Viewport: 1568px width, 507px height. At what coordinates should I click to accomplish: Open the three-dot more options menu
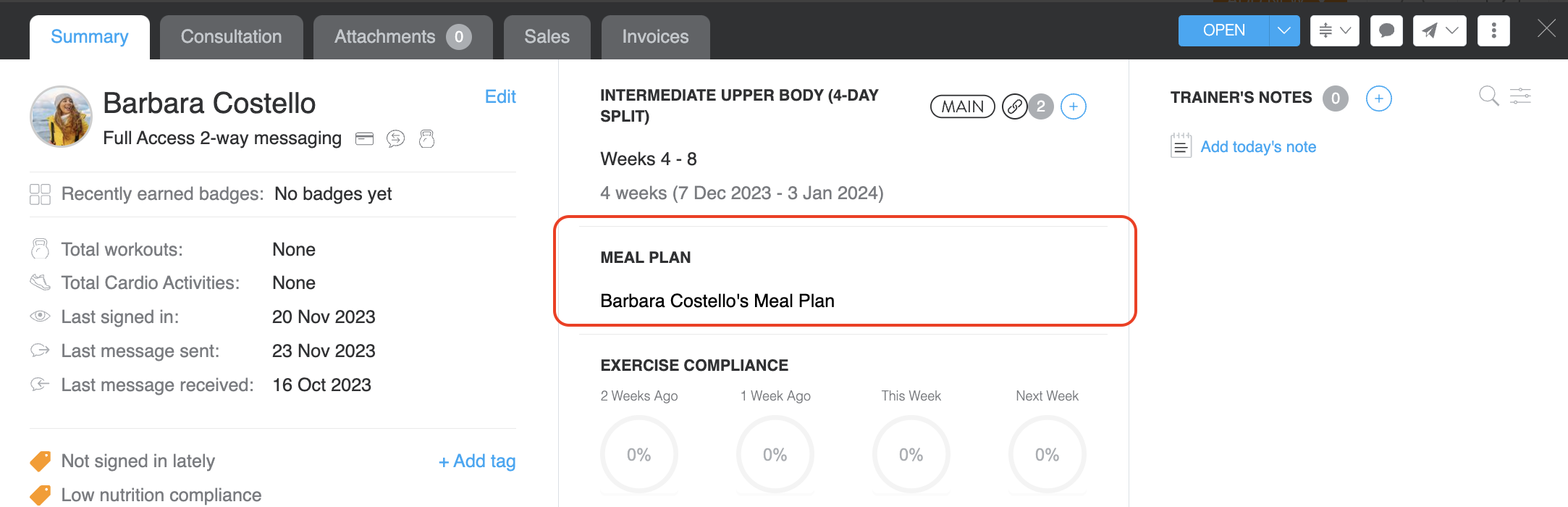pos(1493,31)
